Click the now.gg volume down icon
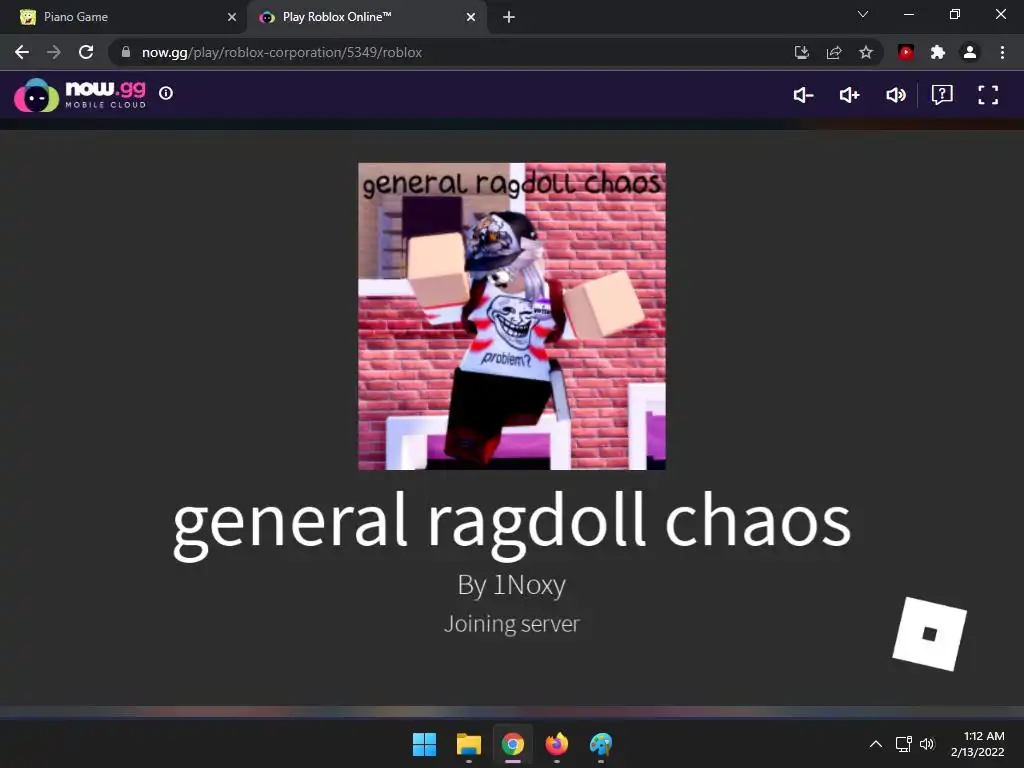The image size is (1024, 768). (803, 95)
